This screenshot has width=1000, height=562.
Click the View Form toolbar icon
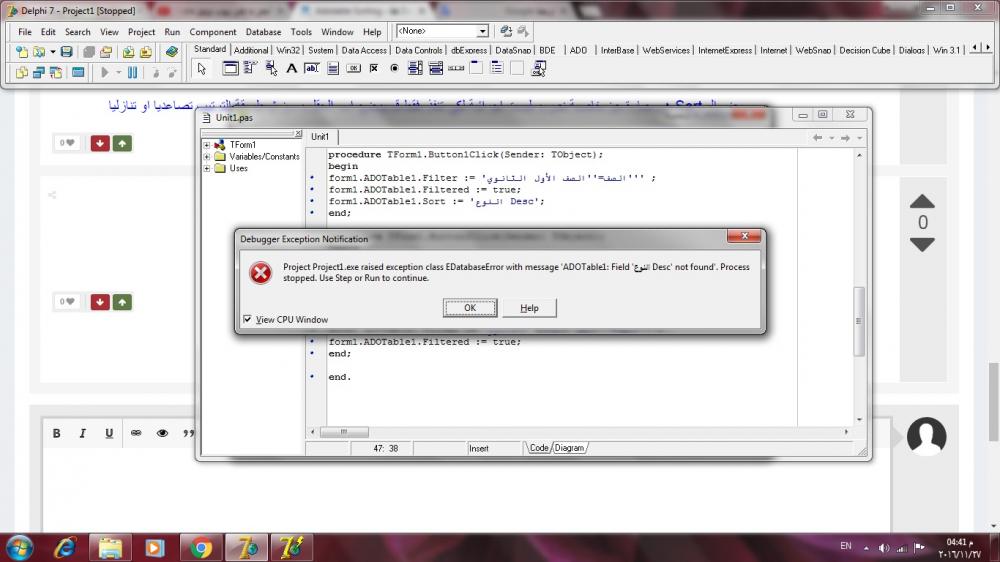pos(39,73)
